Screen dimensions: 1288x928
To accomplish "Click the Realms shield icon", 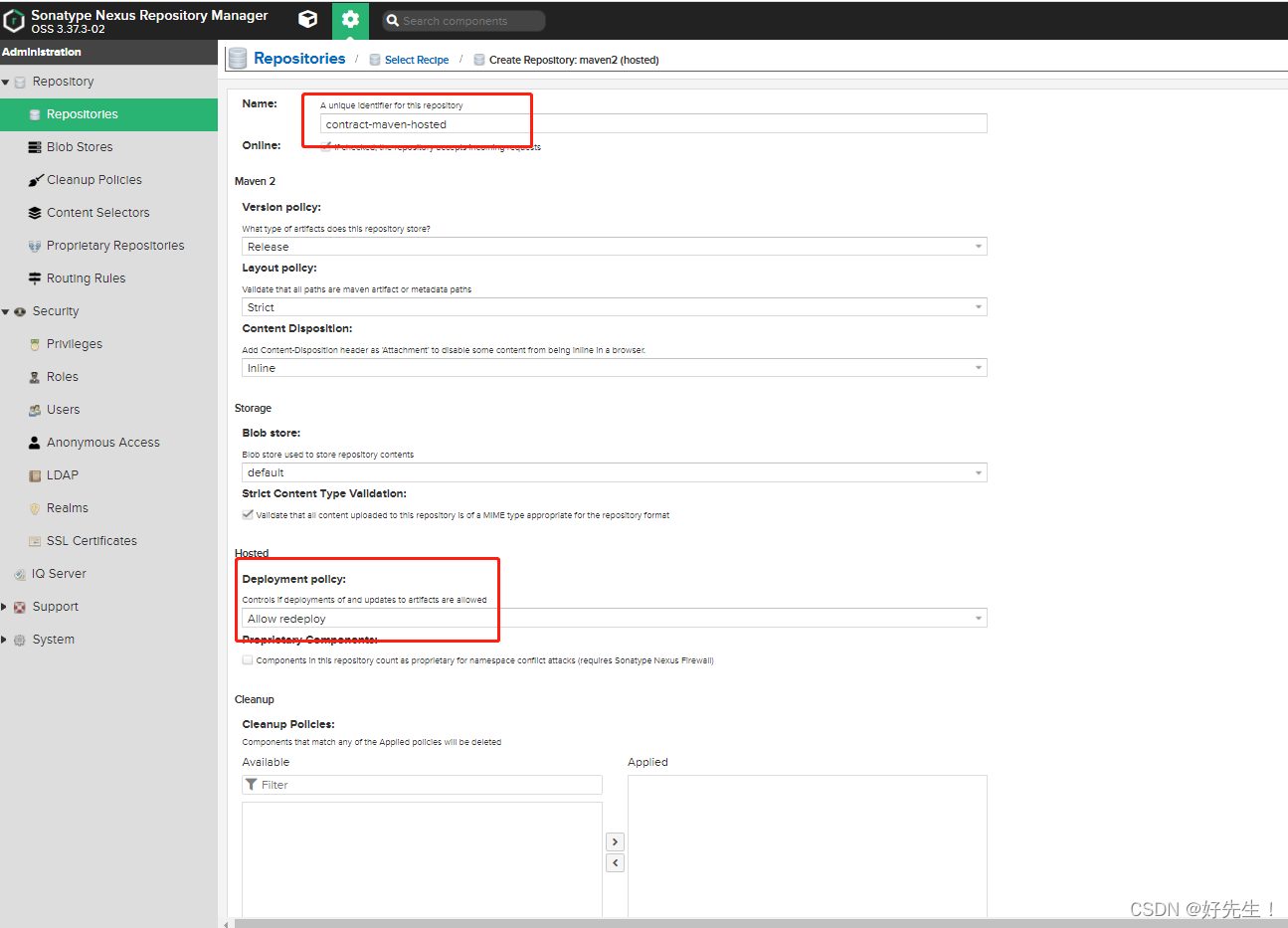I will [x=35, y=508].
